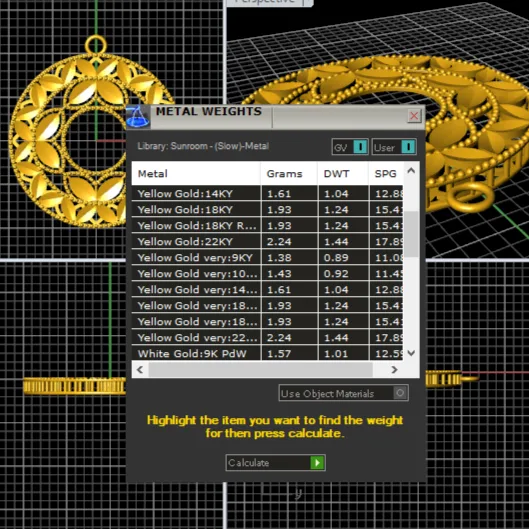The height and width of the screenshot is (529, 529).
Task: Sort by the Metal column header
Action: [x=196, y=173]
